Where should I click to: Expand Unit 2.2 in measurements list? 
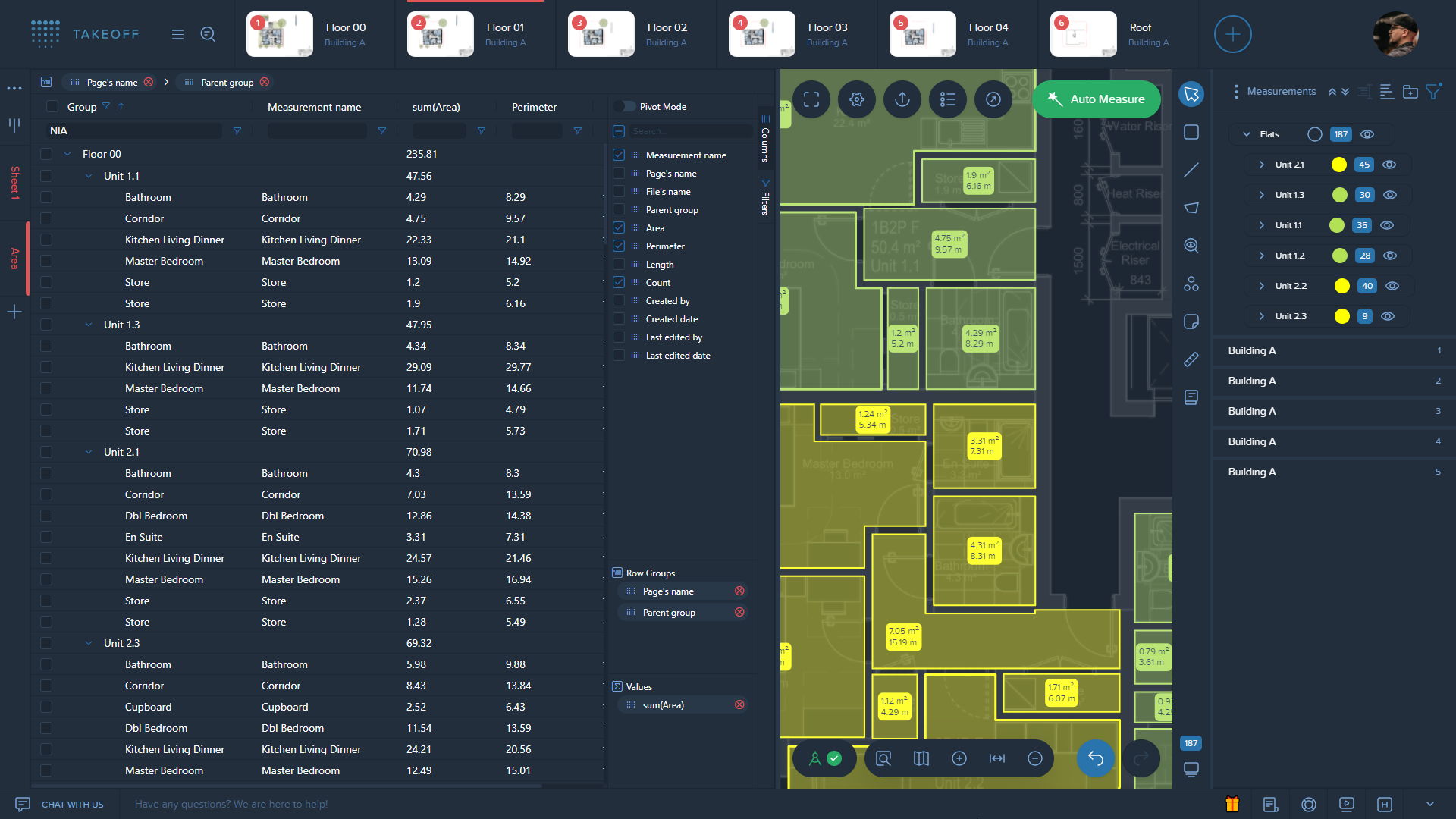(x=1261, y=286)
